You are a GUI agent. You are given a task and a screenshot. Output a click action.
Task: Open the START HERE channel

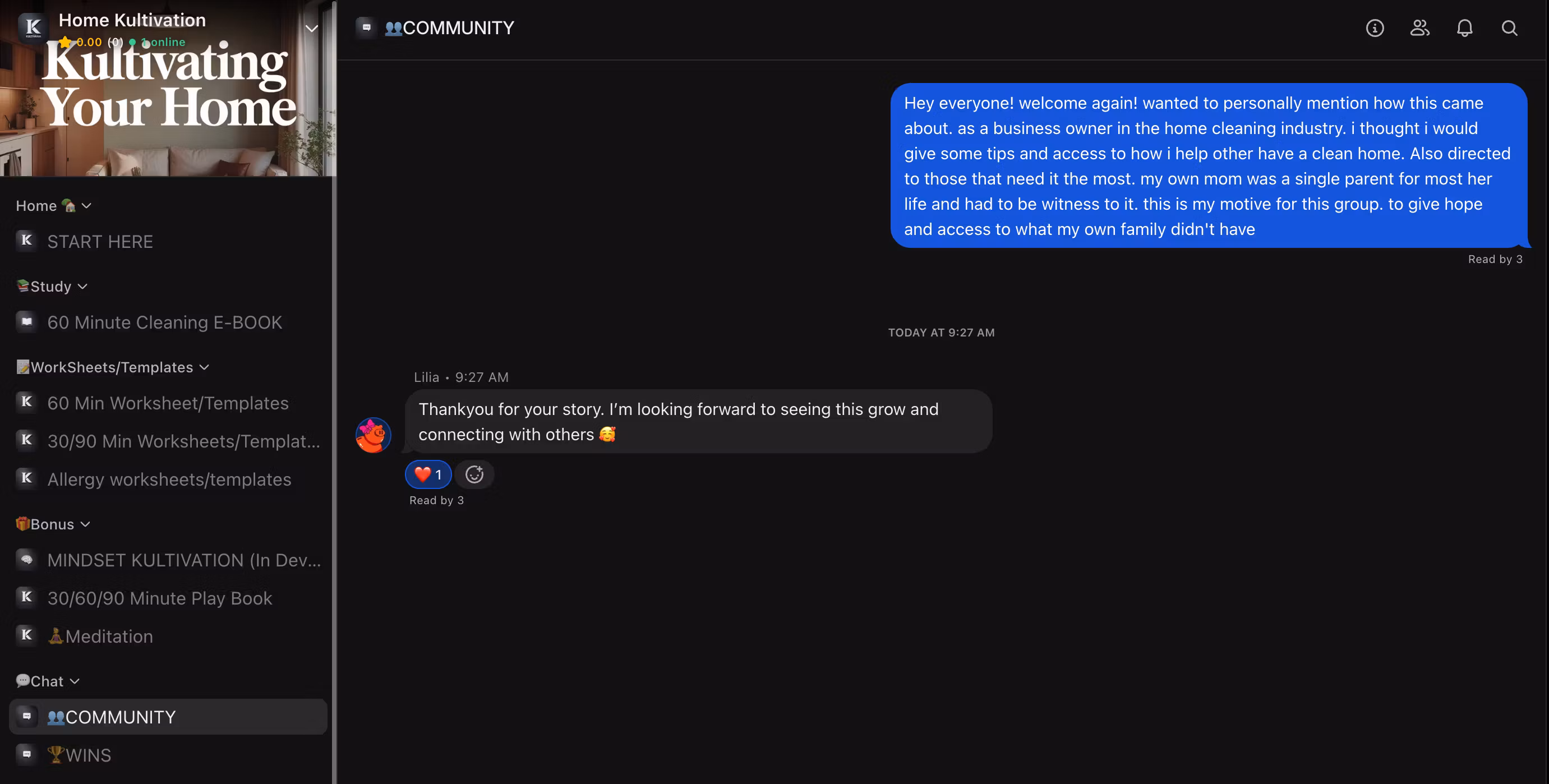coord(100,242)
